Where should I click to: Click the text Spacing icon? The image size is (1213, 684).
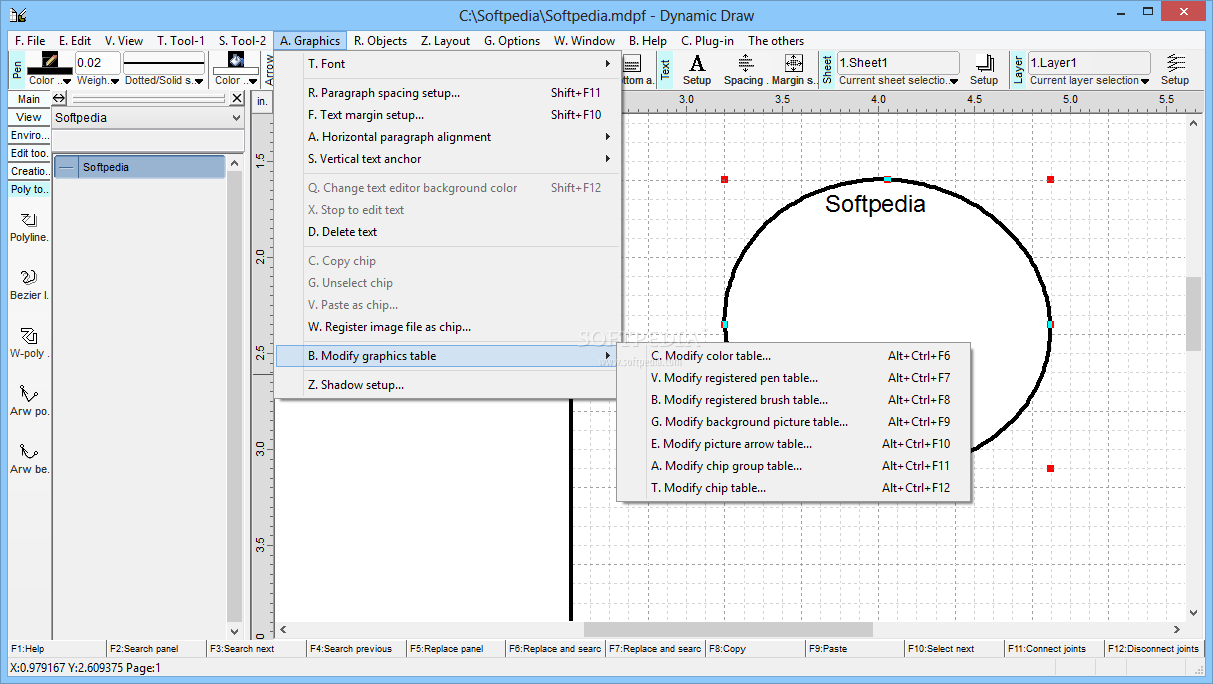click(x=745, y=62)
